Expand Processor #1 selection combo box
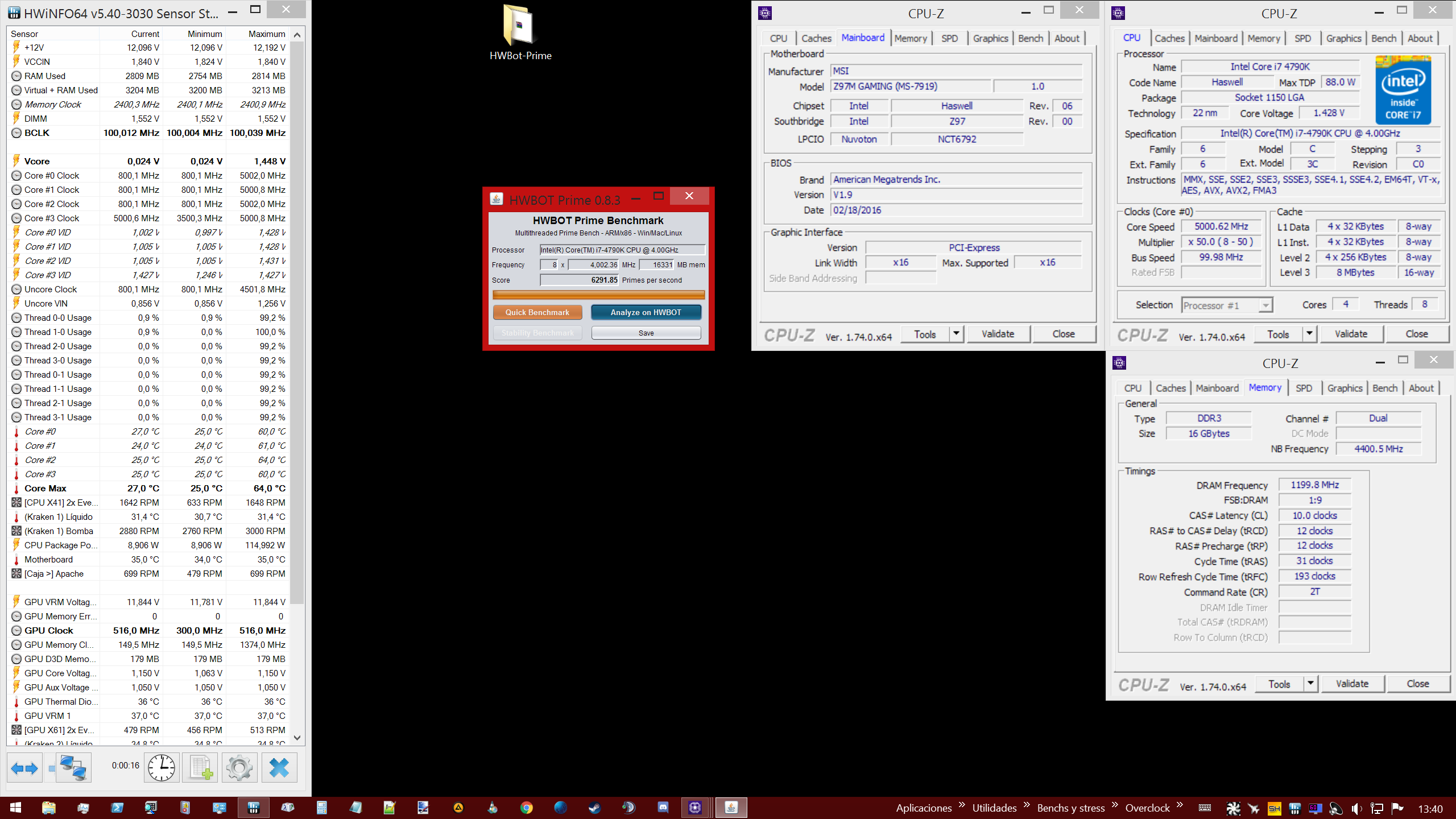The height and width of the screenshot is (819, 1456). [1265, 305]
